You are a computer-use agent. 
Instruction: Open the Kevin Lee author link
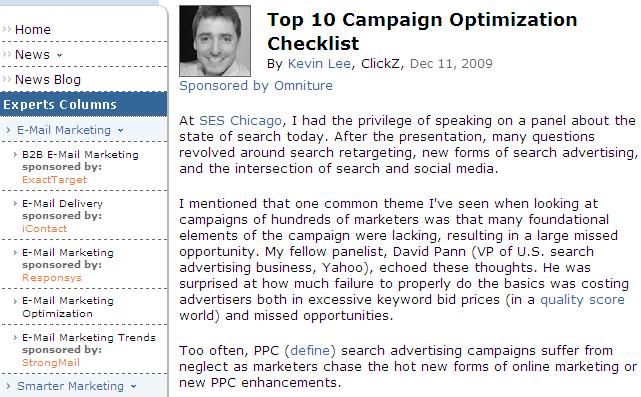[x=319, y=64]
